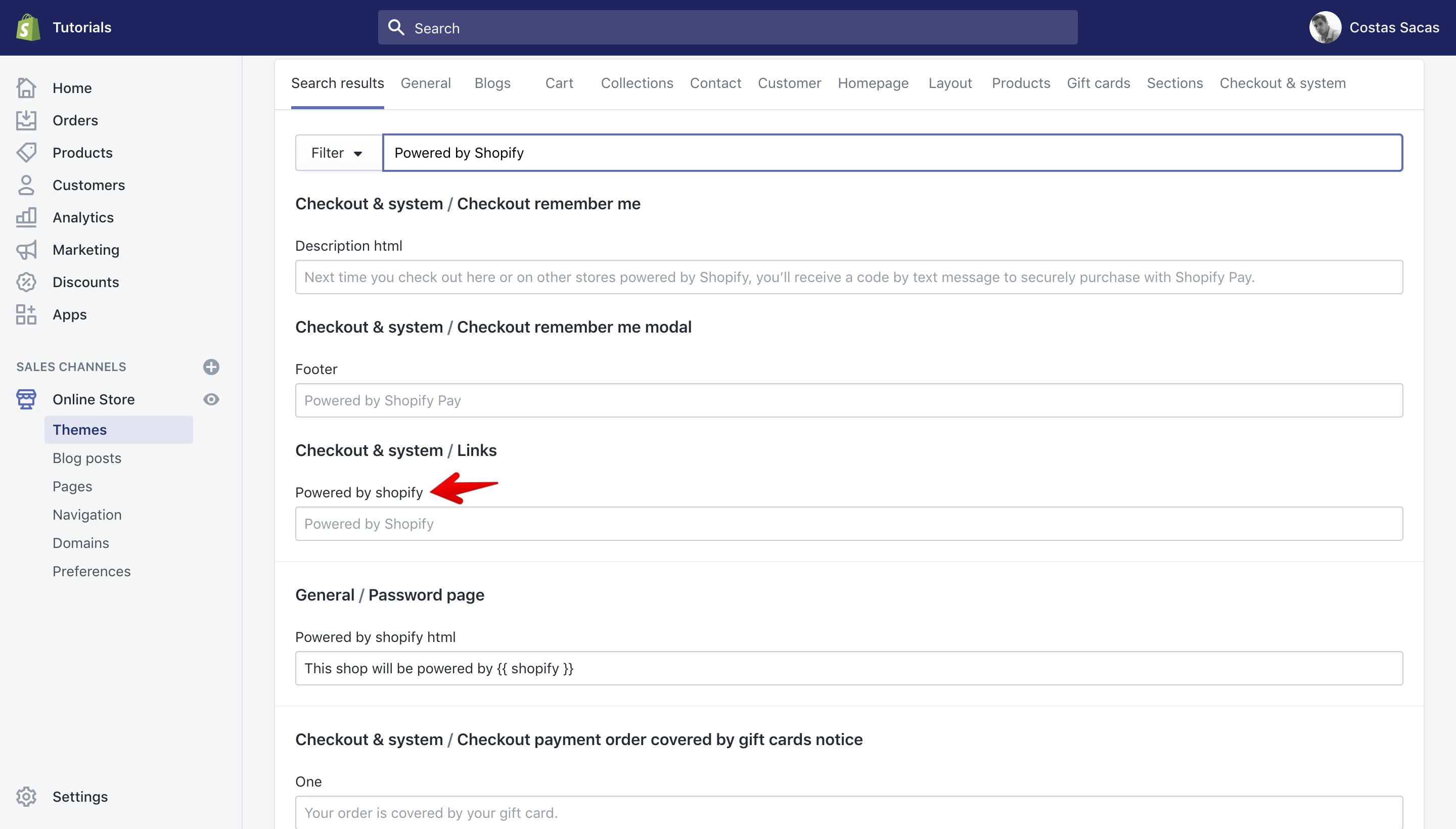Open Settings in the sidebar
Viewport: 1456px width, 829px height.
coord(80,797)
